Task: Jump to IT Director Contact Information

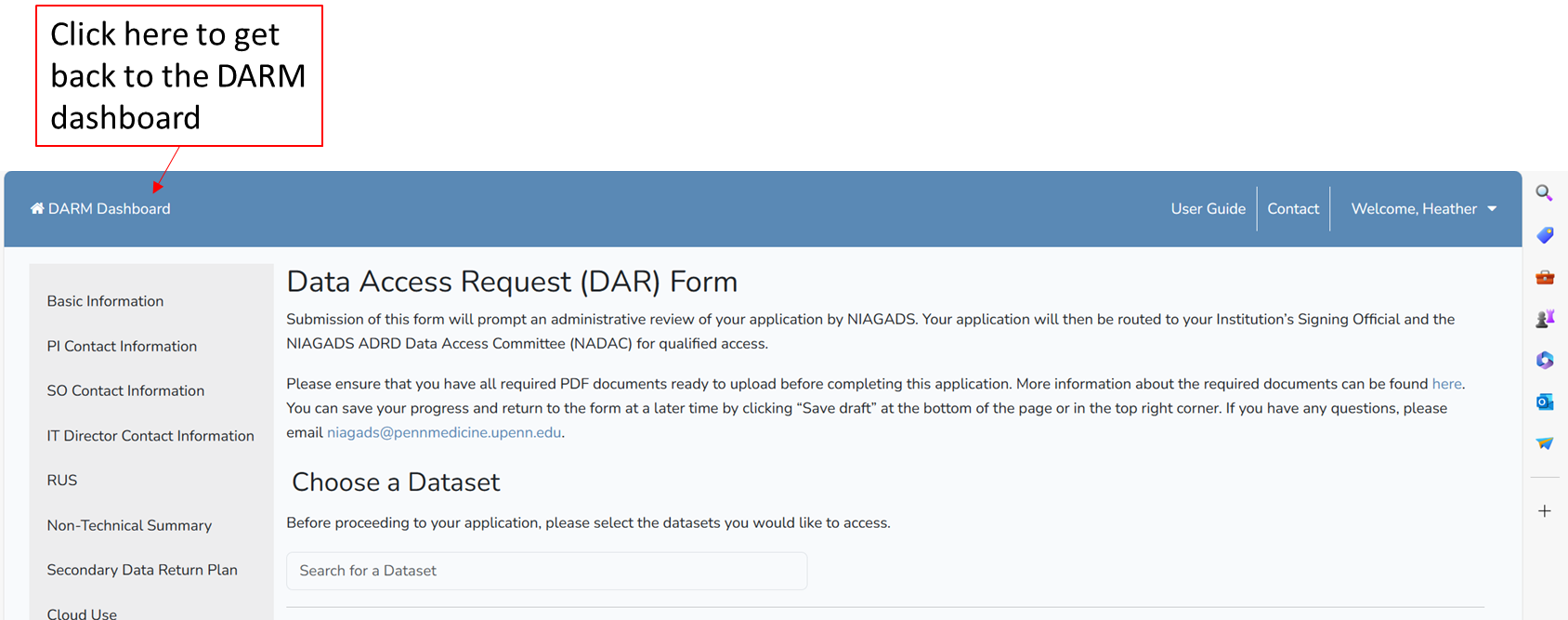Action: (x=150, y=436)
